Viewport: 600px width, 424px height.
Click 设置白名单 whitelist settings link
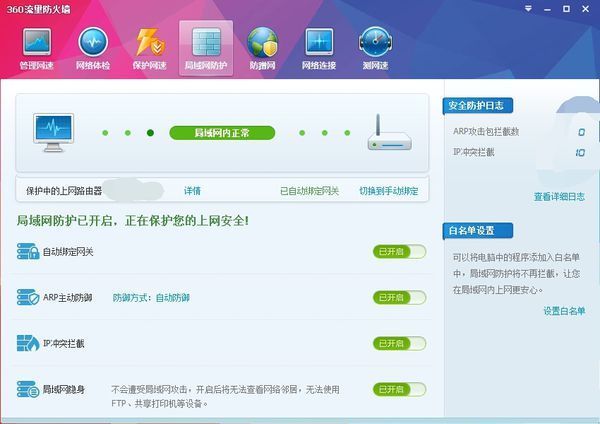(x=564, y=311)
